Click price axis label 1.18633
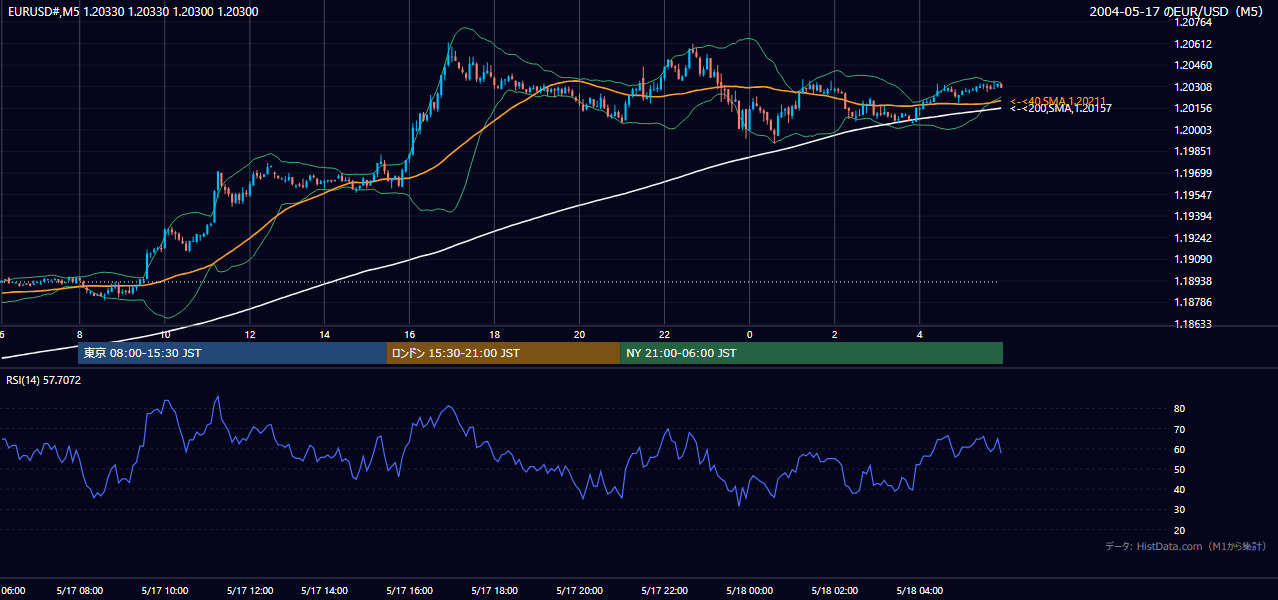This screenshot has height=600, width=1278. coord(1193,324)
